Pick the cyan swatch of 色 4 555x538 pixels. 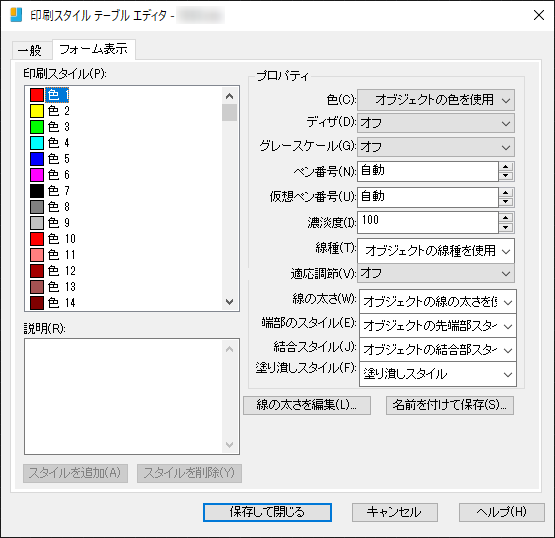(37, 143)
